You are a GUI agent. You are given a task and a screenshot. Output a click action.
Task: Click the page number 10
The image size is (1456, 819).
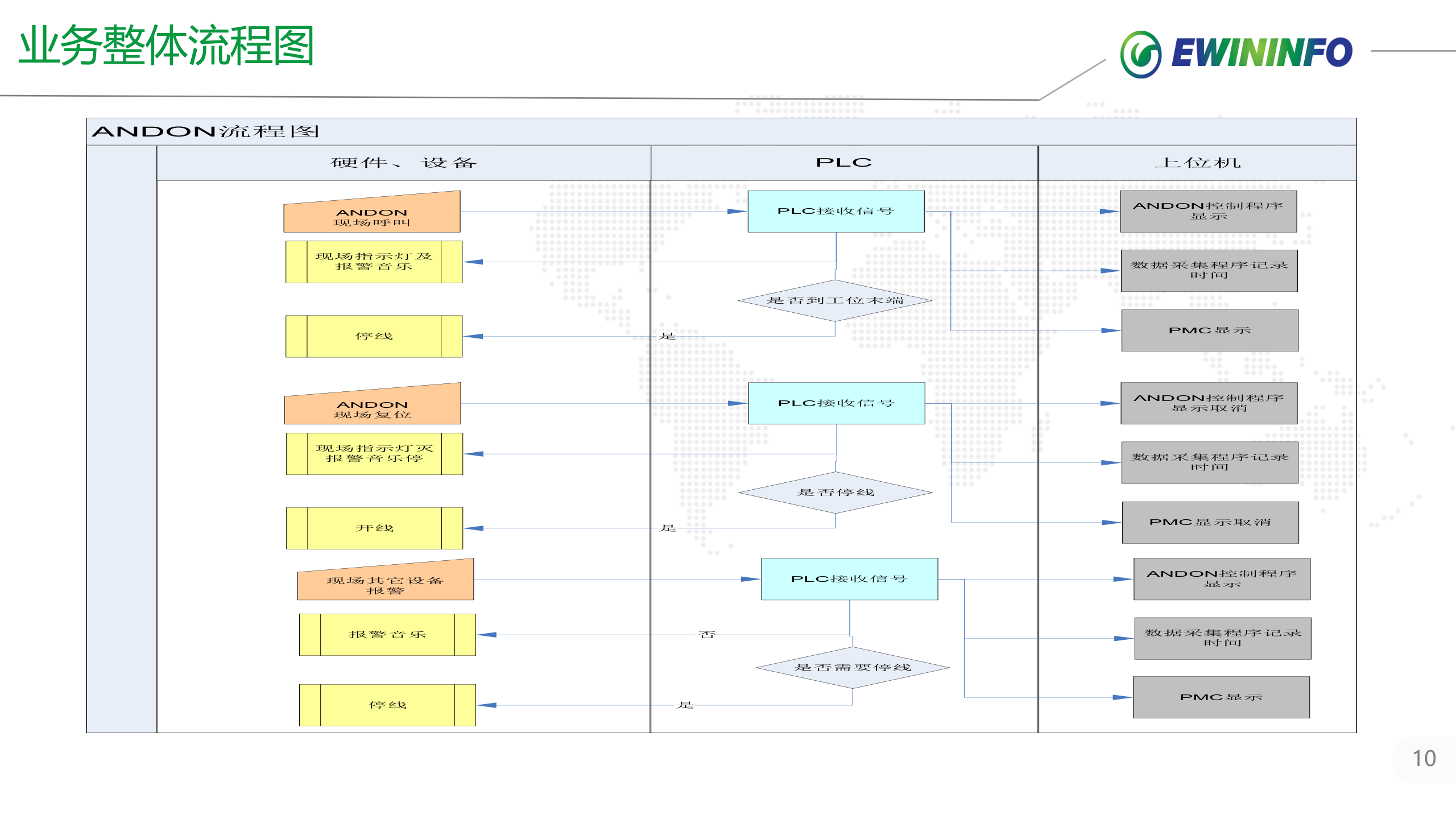[1424, 759]
